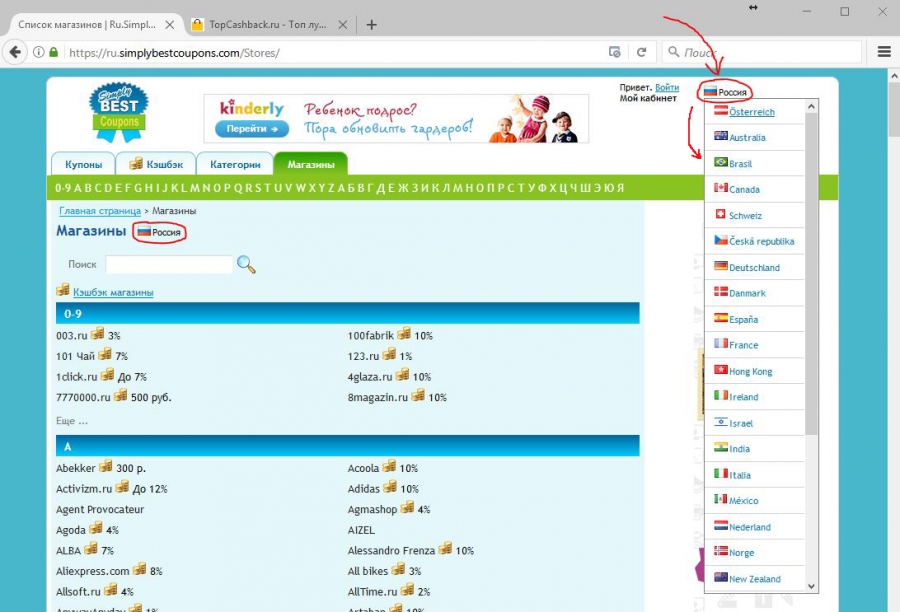900x612 pixels.
Task: Choose Danmark in the country list
Action: coord(747,293)
